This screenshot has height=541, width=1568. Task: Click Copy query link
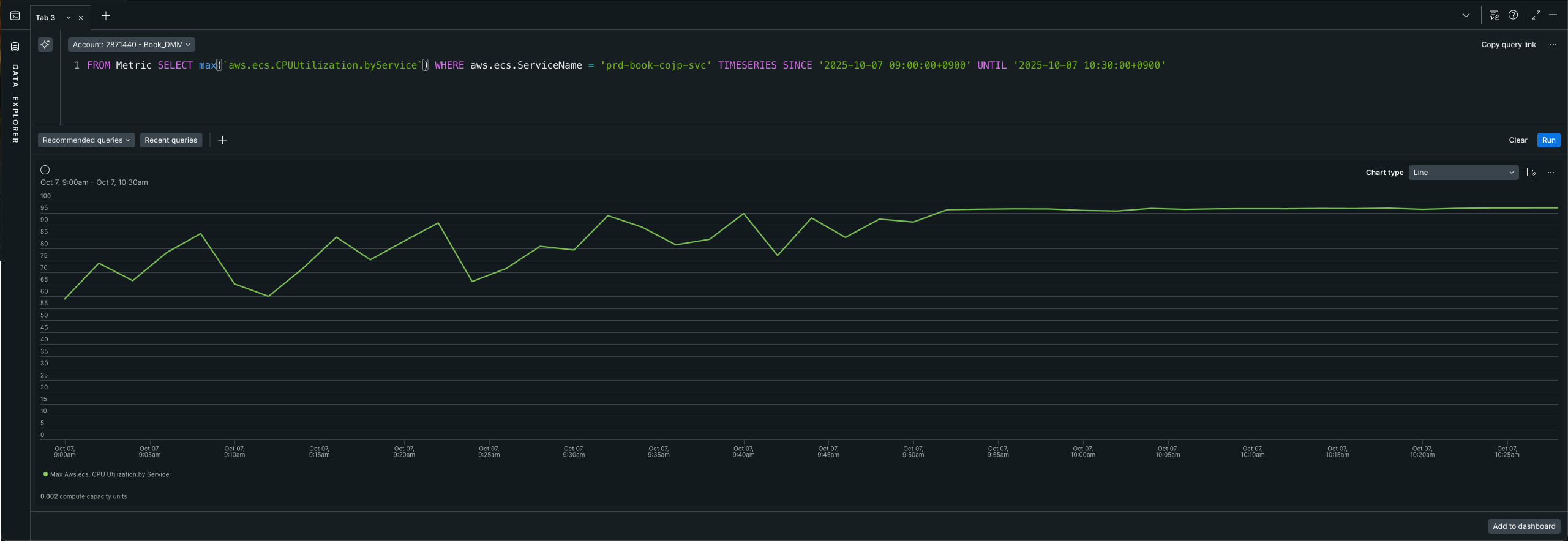coord(1508,45)
